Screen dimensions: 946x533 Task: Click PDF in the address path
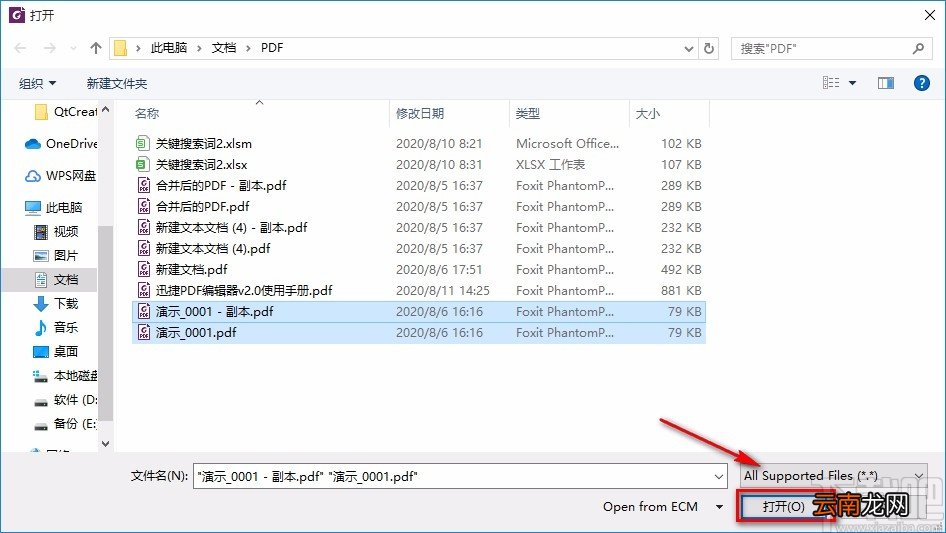[x=272, y=48]
